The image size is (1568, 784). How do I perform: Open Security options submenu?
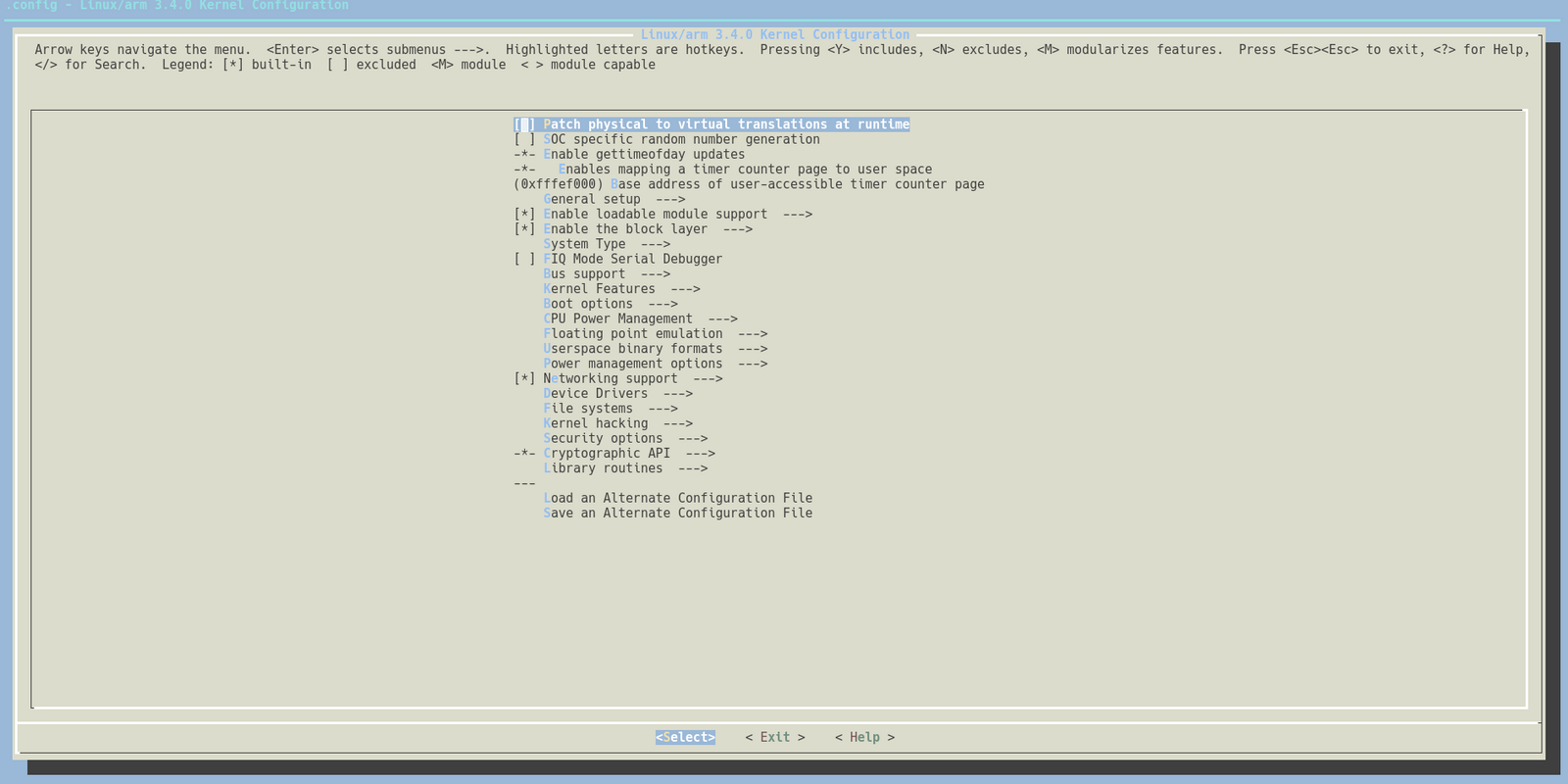[625, 438]
